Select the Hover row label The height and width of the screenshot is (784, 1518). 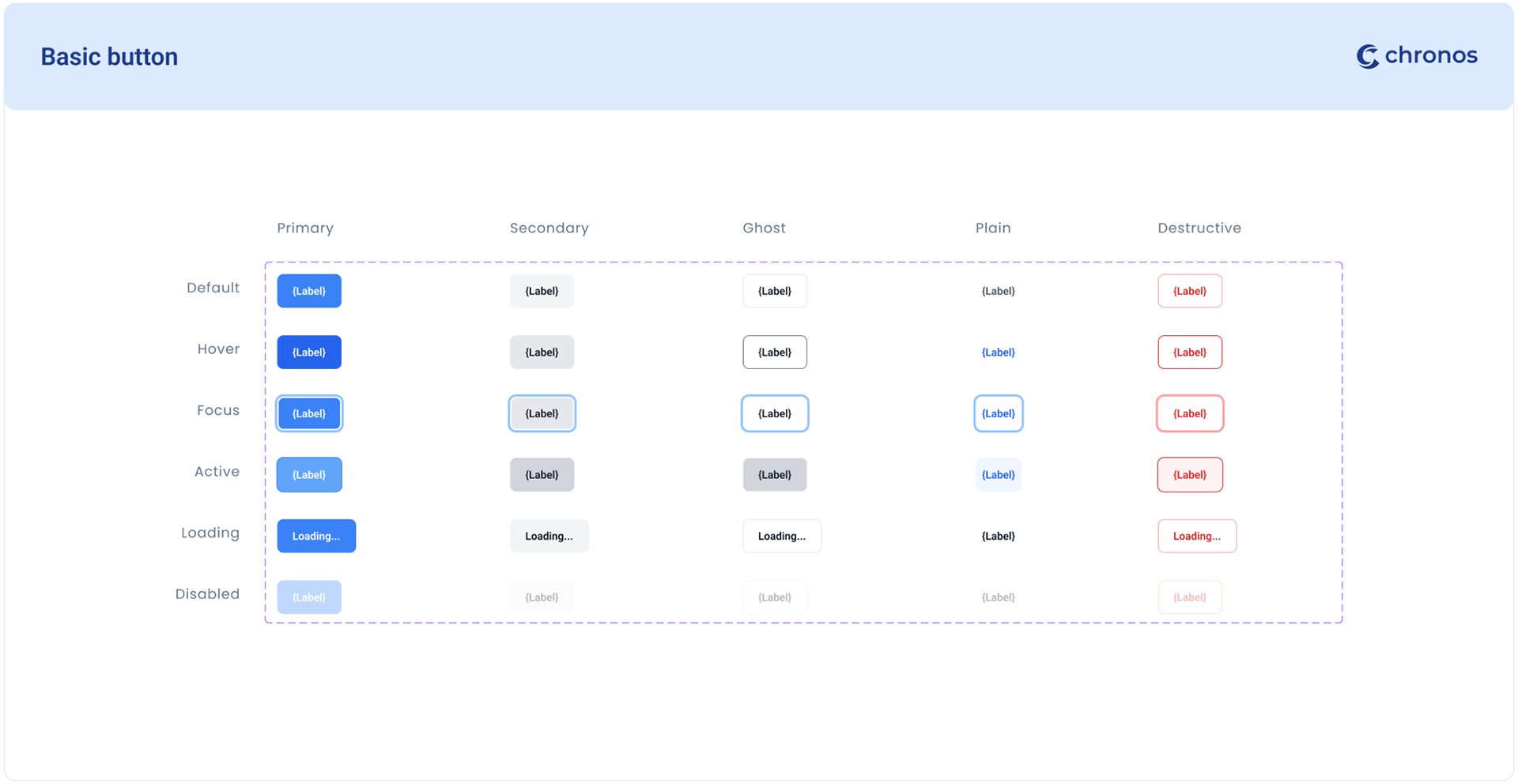[x=218, y=349]
